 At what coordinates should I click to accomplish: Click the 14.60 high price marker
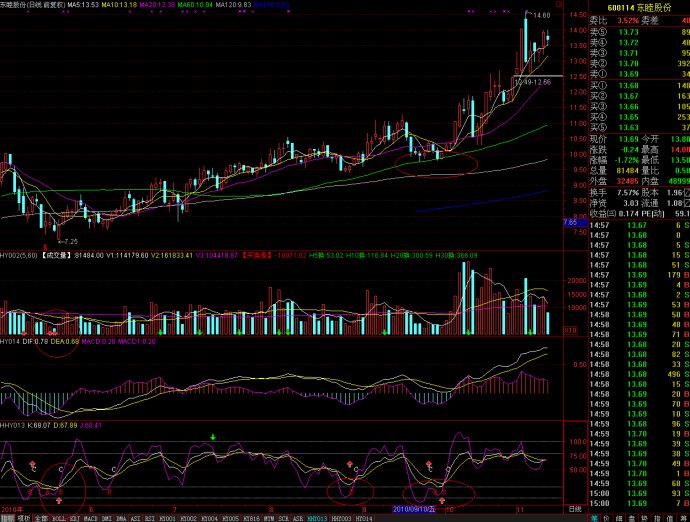point(540,16)
